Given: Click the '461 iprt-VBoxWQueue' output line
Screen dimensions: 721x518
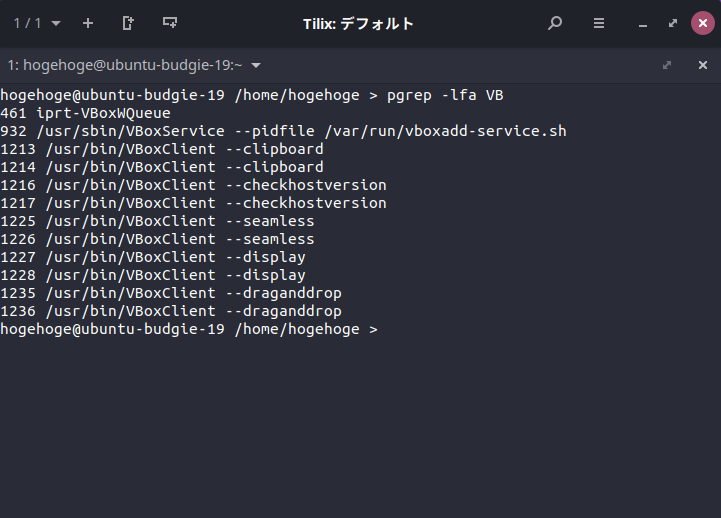Looking at the screenshot, I should click(x=86, y=113).
